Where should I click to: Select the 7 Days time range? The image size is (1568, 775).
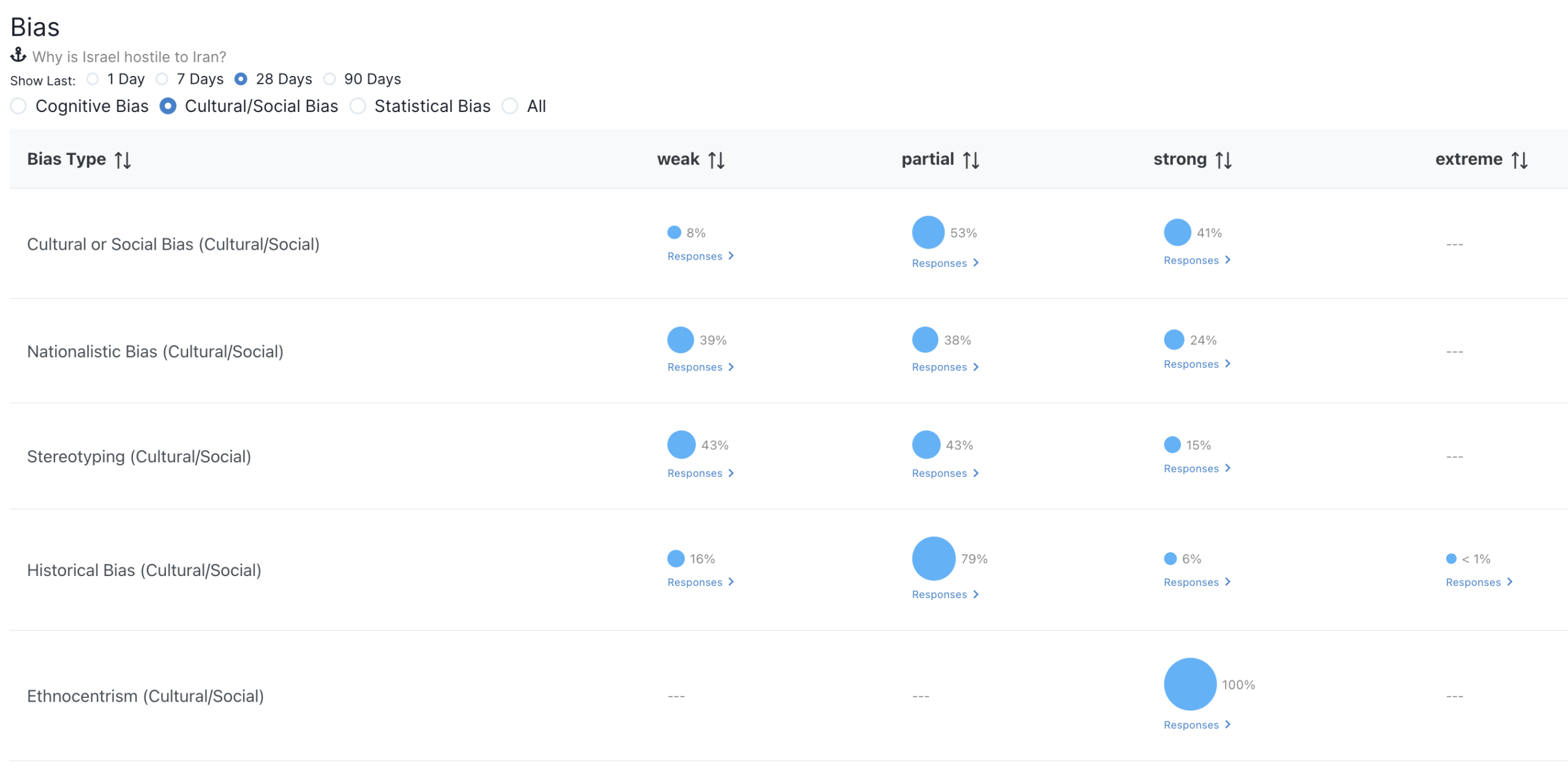pos(162,79)
